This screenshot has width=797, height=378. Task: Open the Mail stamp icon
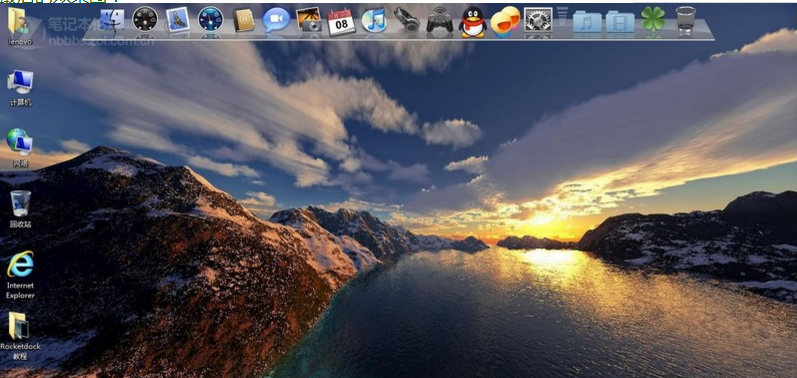(178, 20)
